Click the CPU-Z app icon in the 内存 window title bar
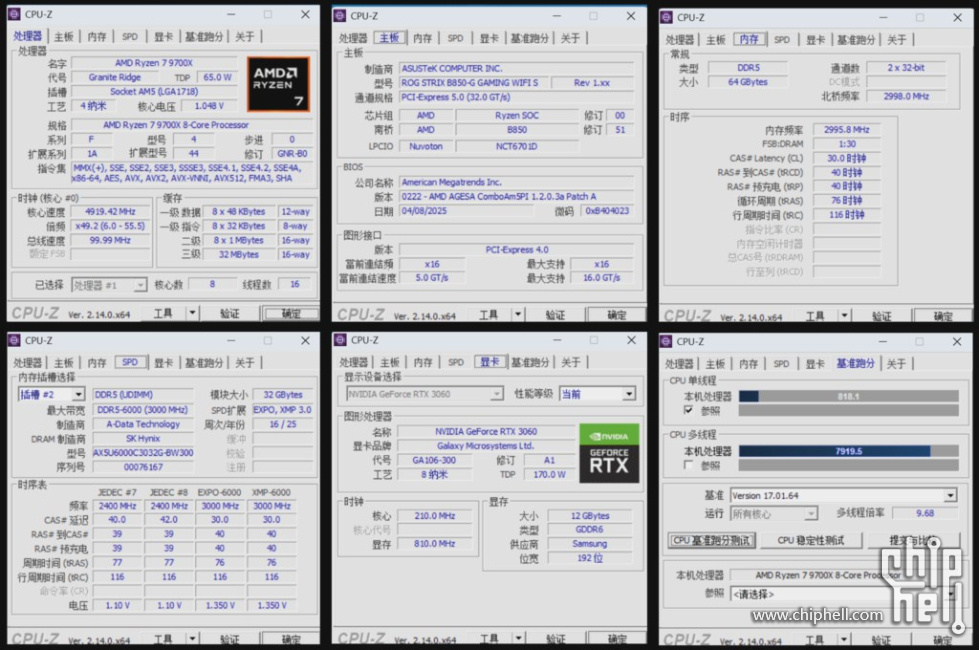979x650 pixels. coord(666,17)
